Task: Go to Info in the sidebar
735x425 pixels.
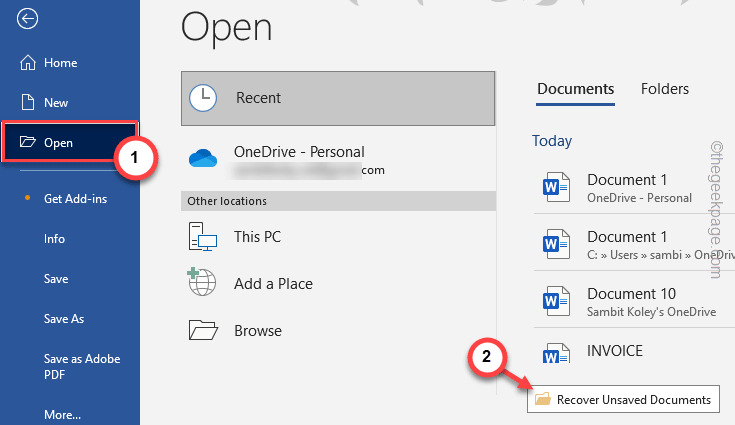Action: coord(54,239)
